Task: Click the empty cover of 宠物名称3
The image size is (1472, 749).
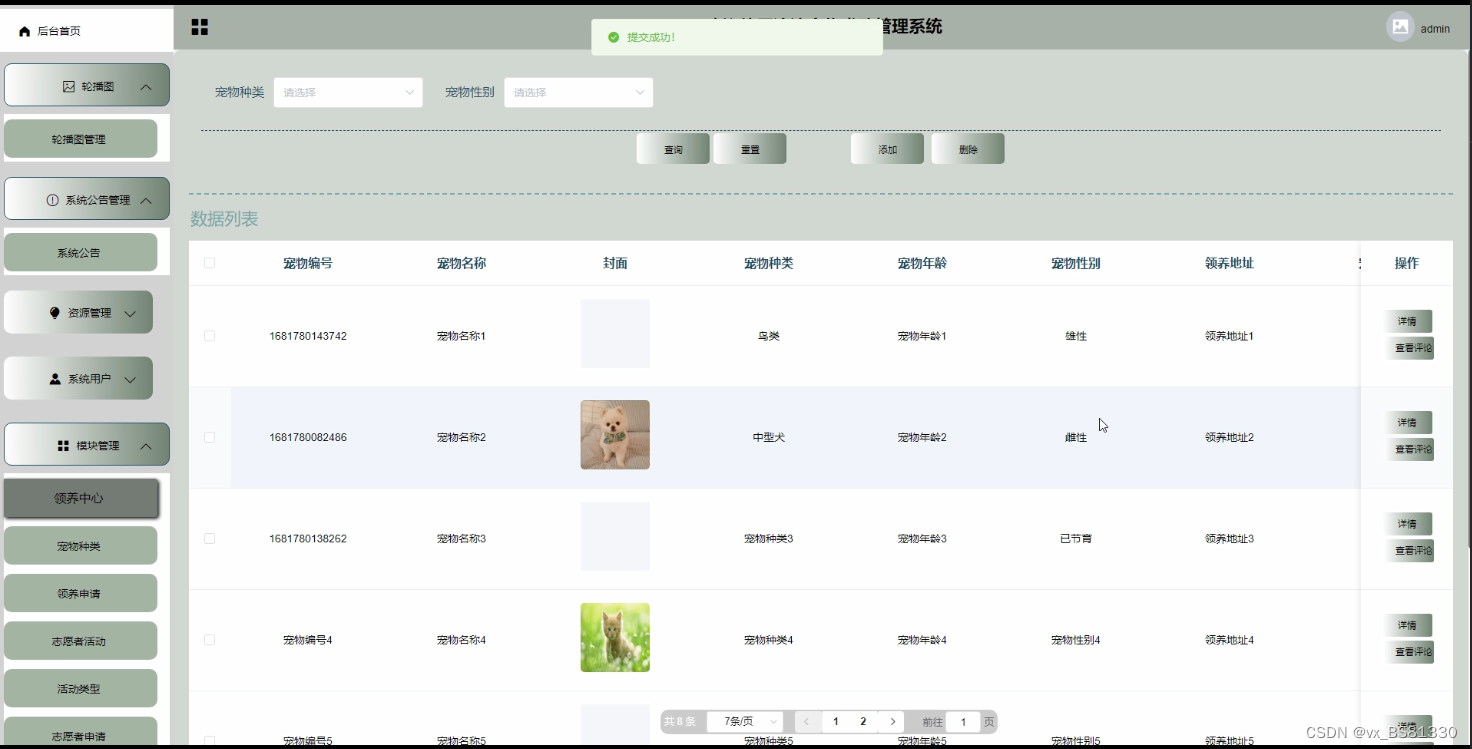Action: [x=615, y=536]
